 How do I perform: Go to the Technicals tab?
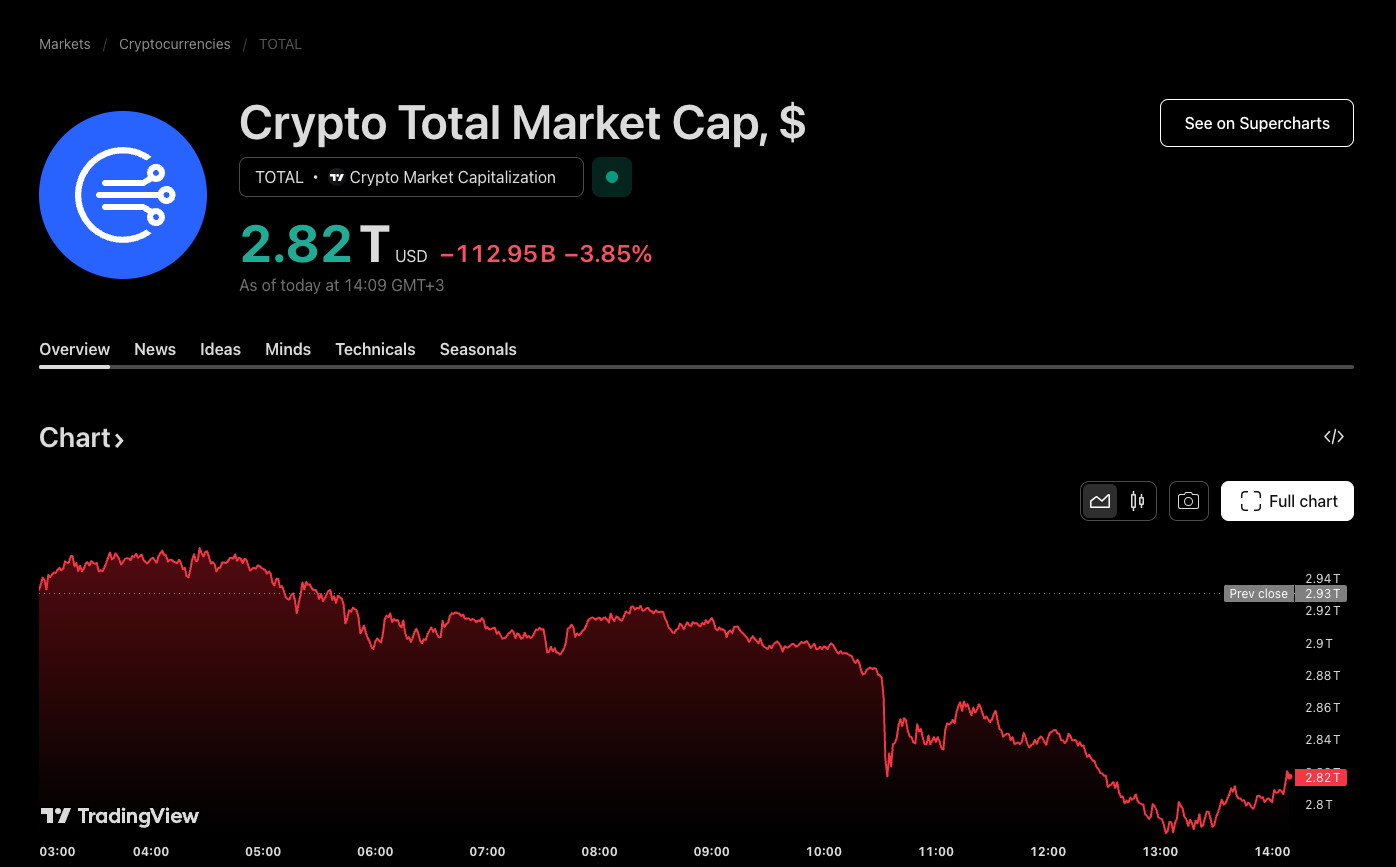[x=375, y=349]
